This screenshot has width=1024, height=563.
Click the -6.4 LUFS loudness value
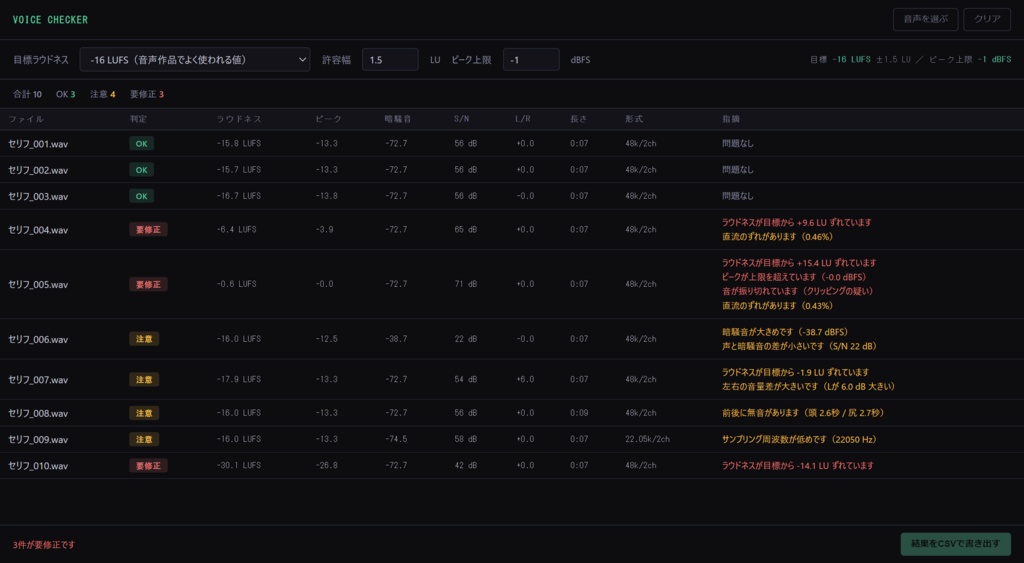tap(236, 229)
